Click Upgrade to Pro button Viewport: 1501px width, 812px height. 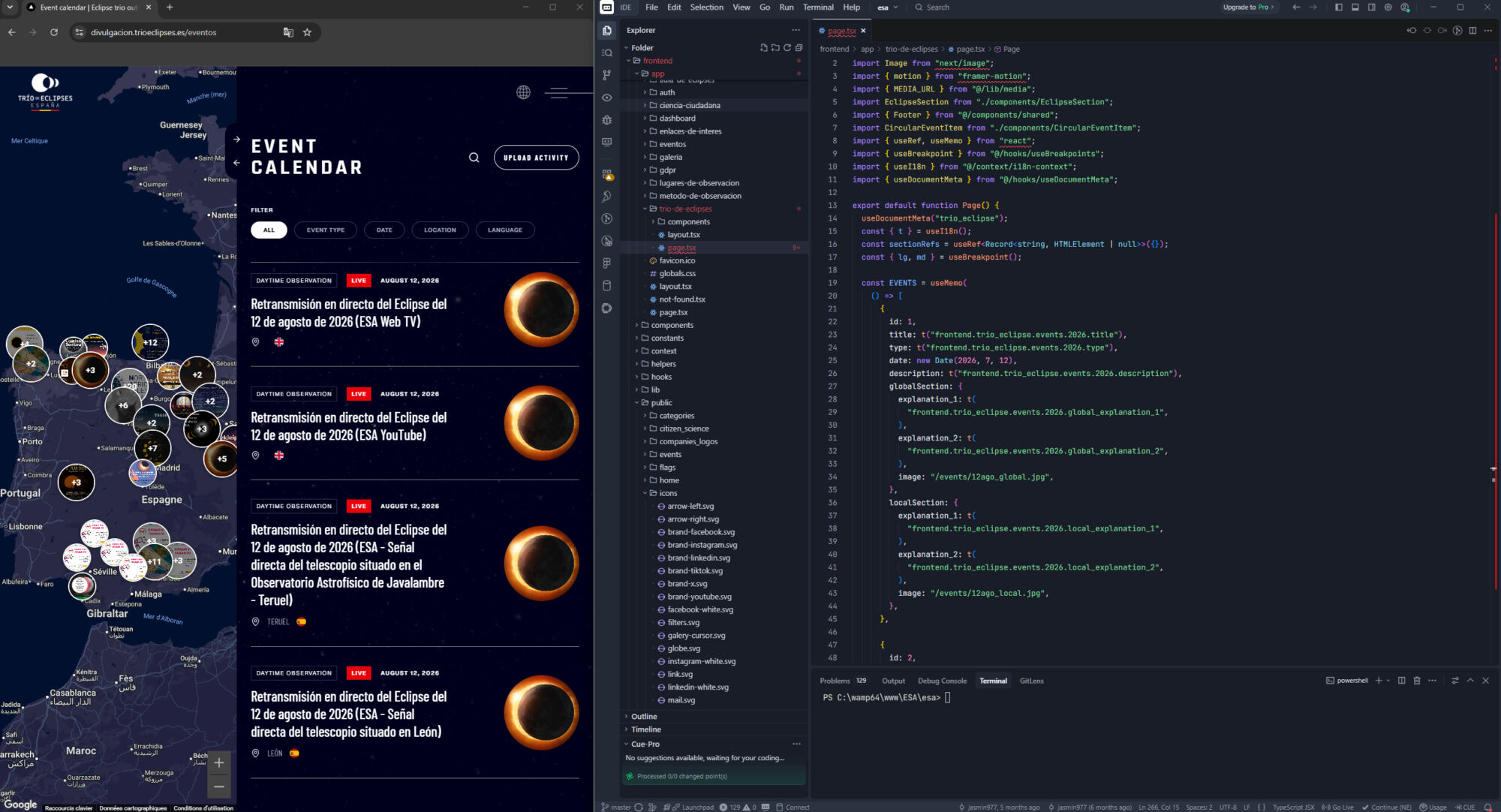click(x=1248, y=8)
